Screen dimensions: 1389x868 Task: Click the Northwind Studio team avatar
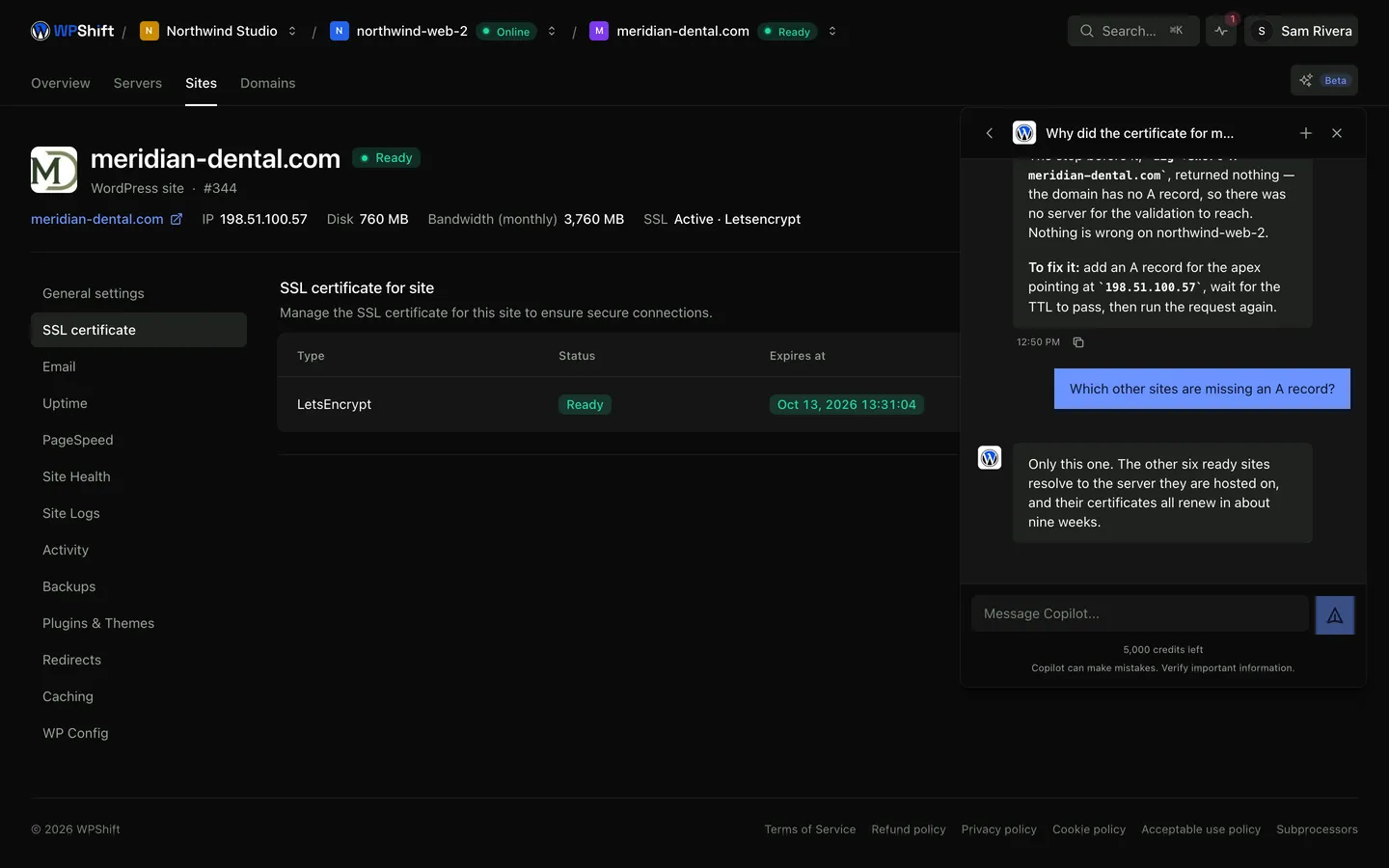coord(150,31)
